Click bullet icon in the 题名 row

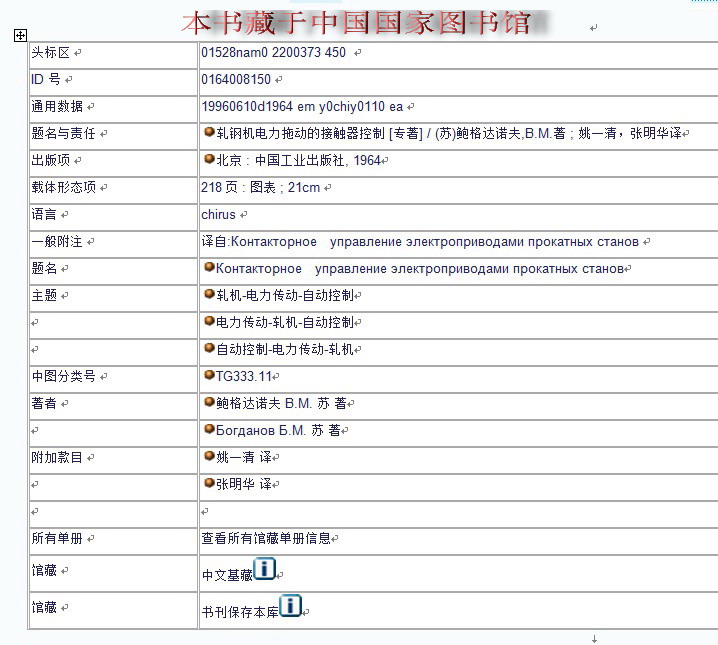[x=209, y=267]
